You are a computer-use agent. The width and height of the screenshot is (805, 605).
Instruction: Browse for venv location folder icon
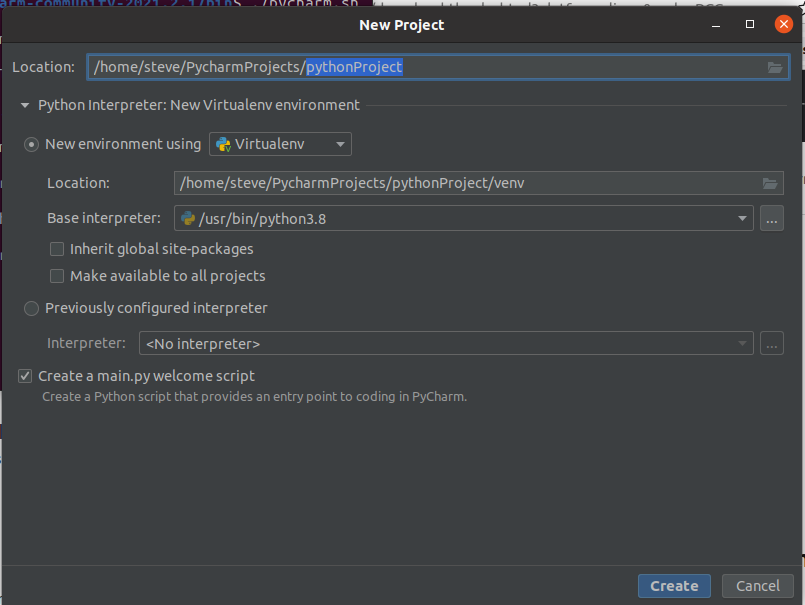[x=770, y=183]
